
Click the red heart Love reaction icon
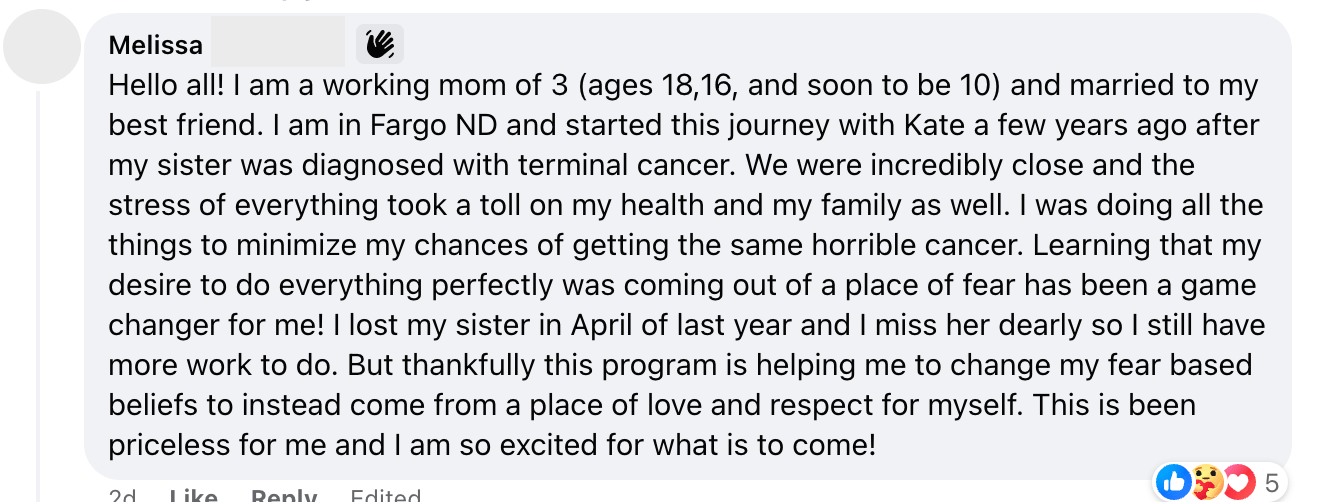click(1239, 484)
